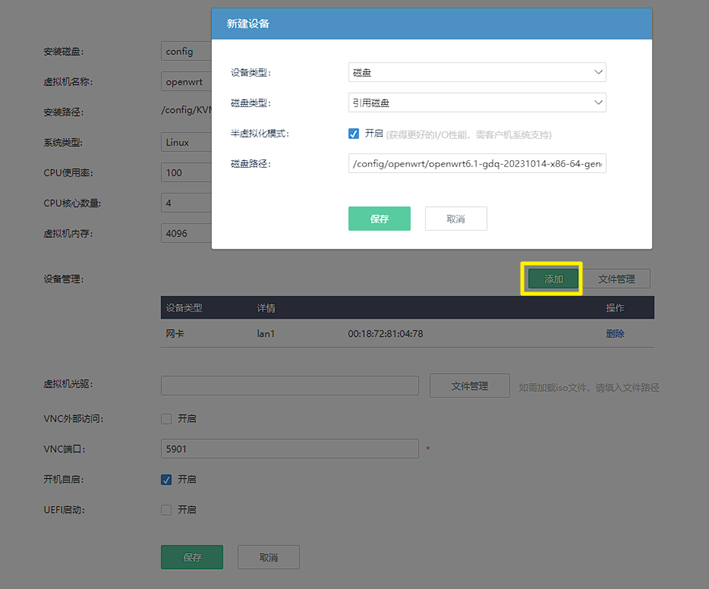Enable the UEFI启动 checkbox
This screenshot has height=589, width=709.
(x=166, y=510)
